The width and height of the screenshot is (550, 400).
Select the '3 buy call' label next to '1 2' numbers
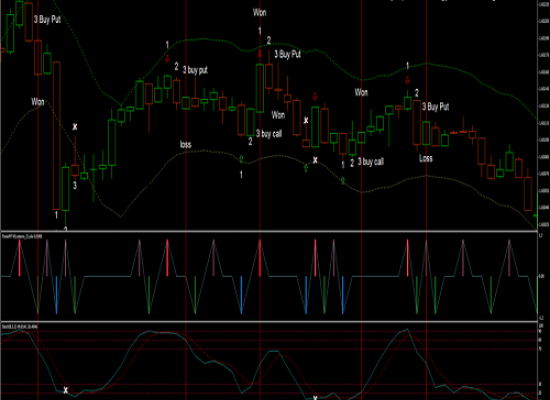[371, 162]
